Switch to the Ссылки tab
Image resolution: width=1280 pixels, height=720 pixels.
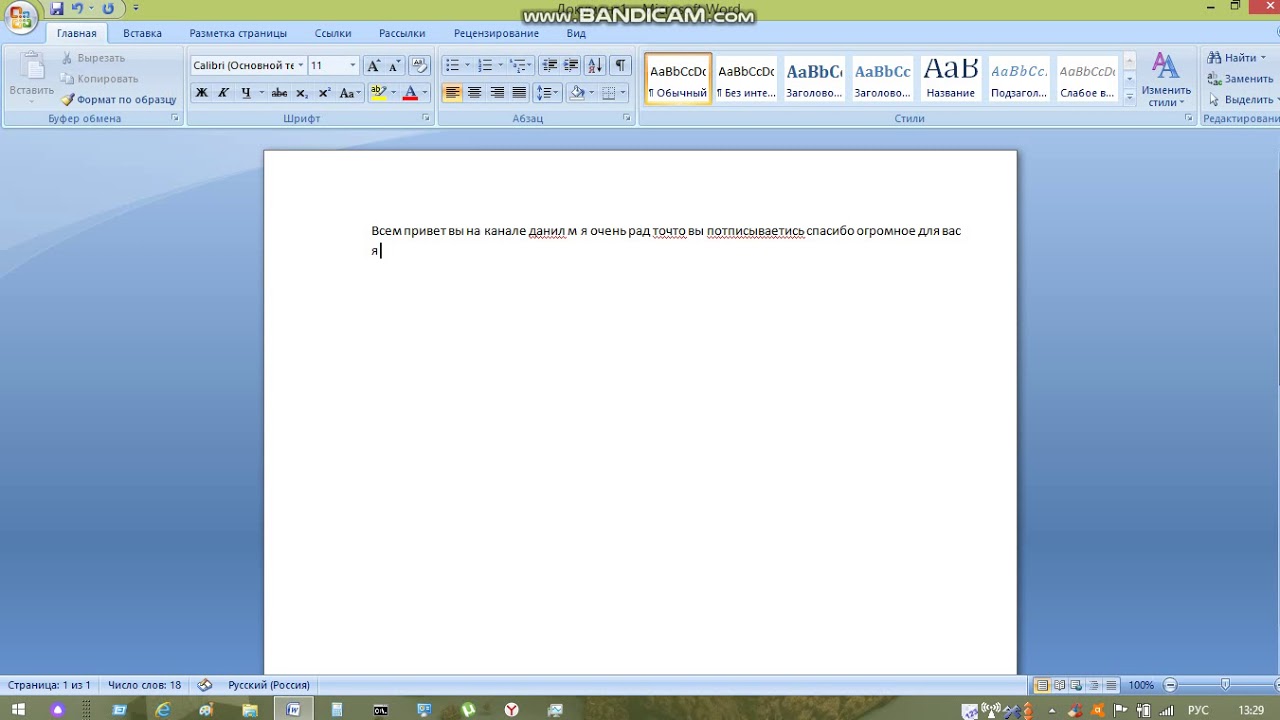tap(333, 33)
